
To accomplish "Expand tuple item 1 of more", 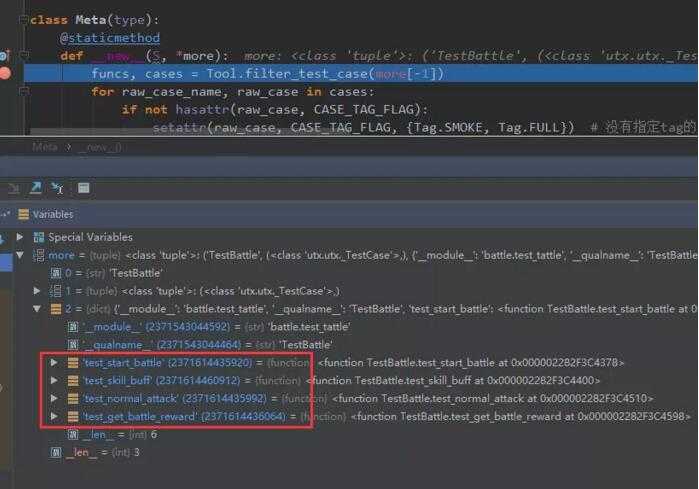I will 37,291.
